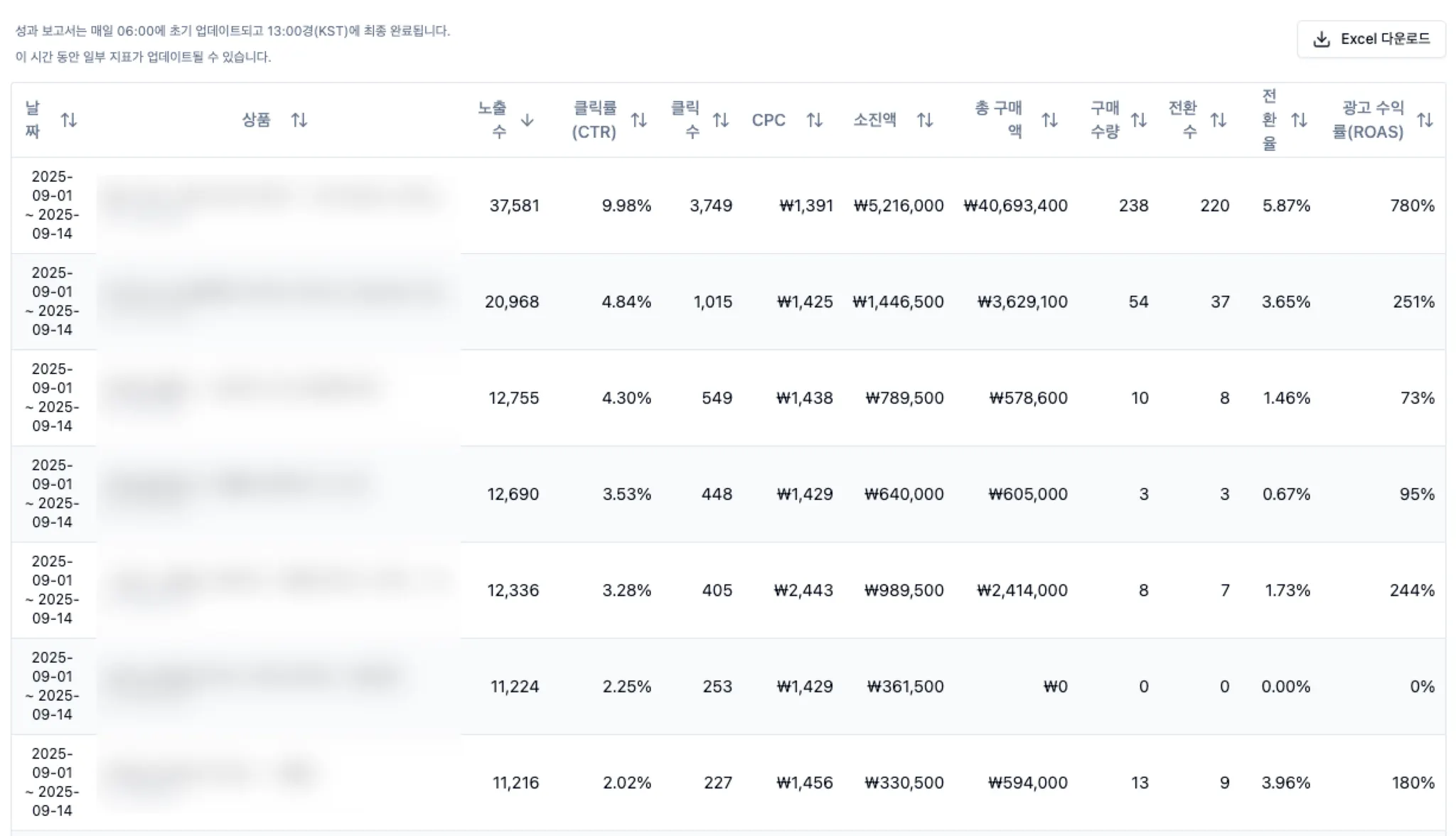Click the download icon in Excel button
The image size is (1456, 836).
[1321, 39]
